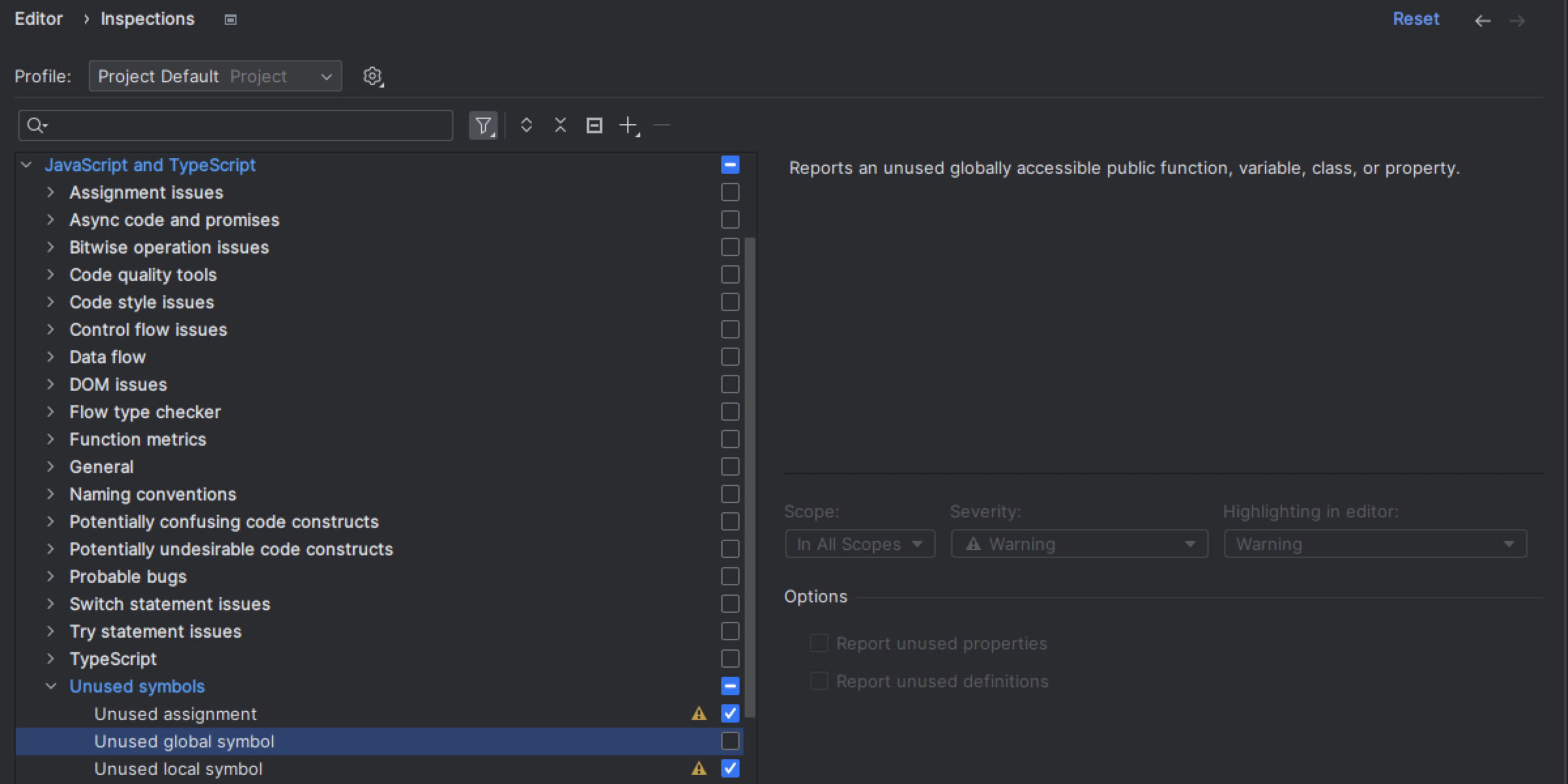Select the TypeScript inspections group
Viewport: 1568px width, 784px height.
(113, 659)
